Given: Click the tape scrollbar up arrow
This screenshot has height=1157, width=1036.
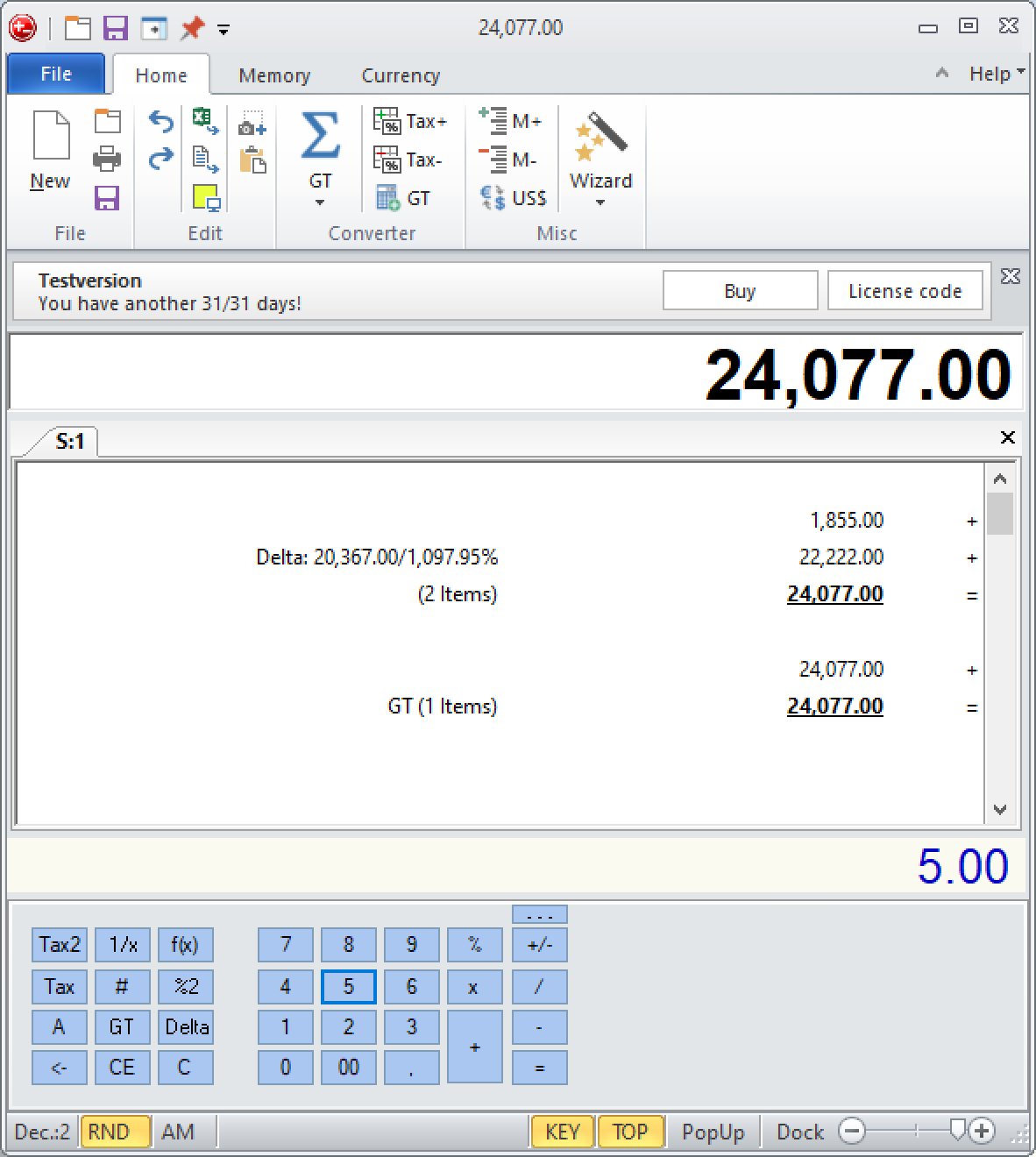Looking at the screenshot, I should 1000,479.
